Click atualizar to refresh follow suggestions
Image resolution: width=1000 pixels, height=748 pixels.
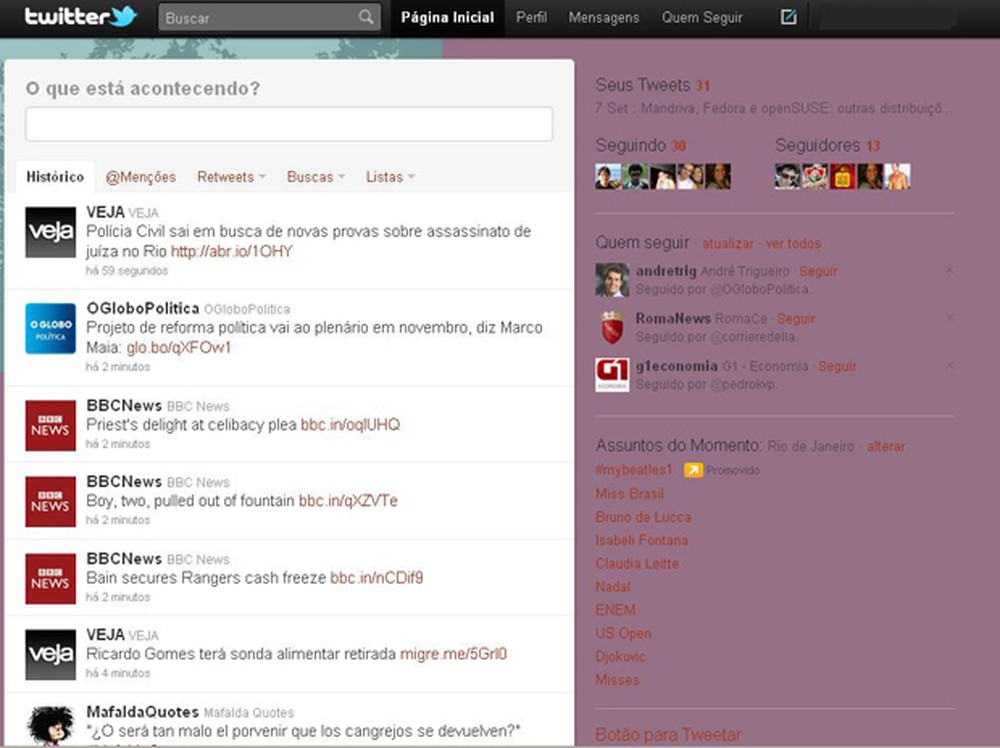pos(727,243)
